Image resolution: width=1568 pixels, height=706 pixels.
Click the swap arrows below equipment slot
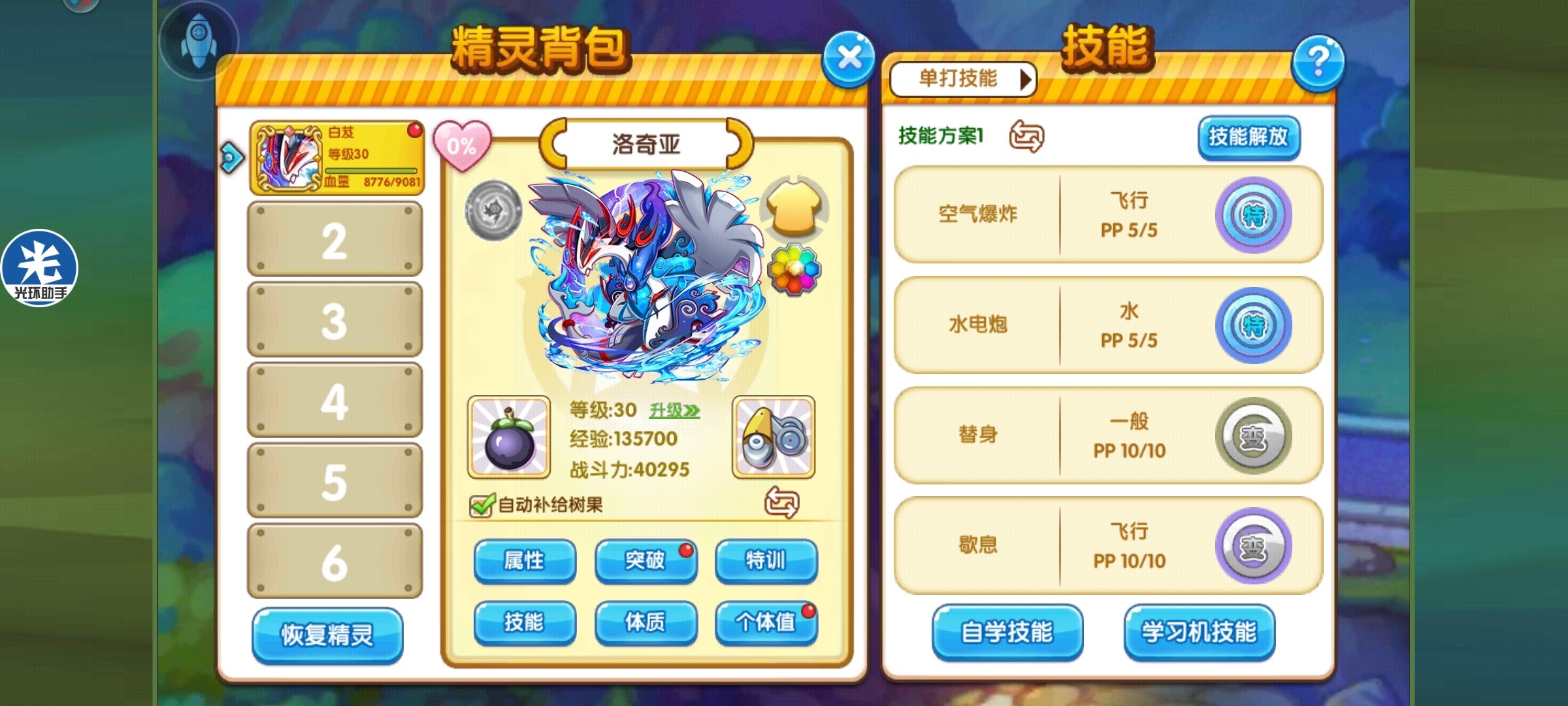pos(781,502)
